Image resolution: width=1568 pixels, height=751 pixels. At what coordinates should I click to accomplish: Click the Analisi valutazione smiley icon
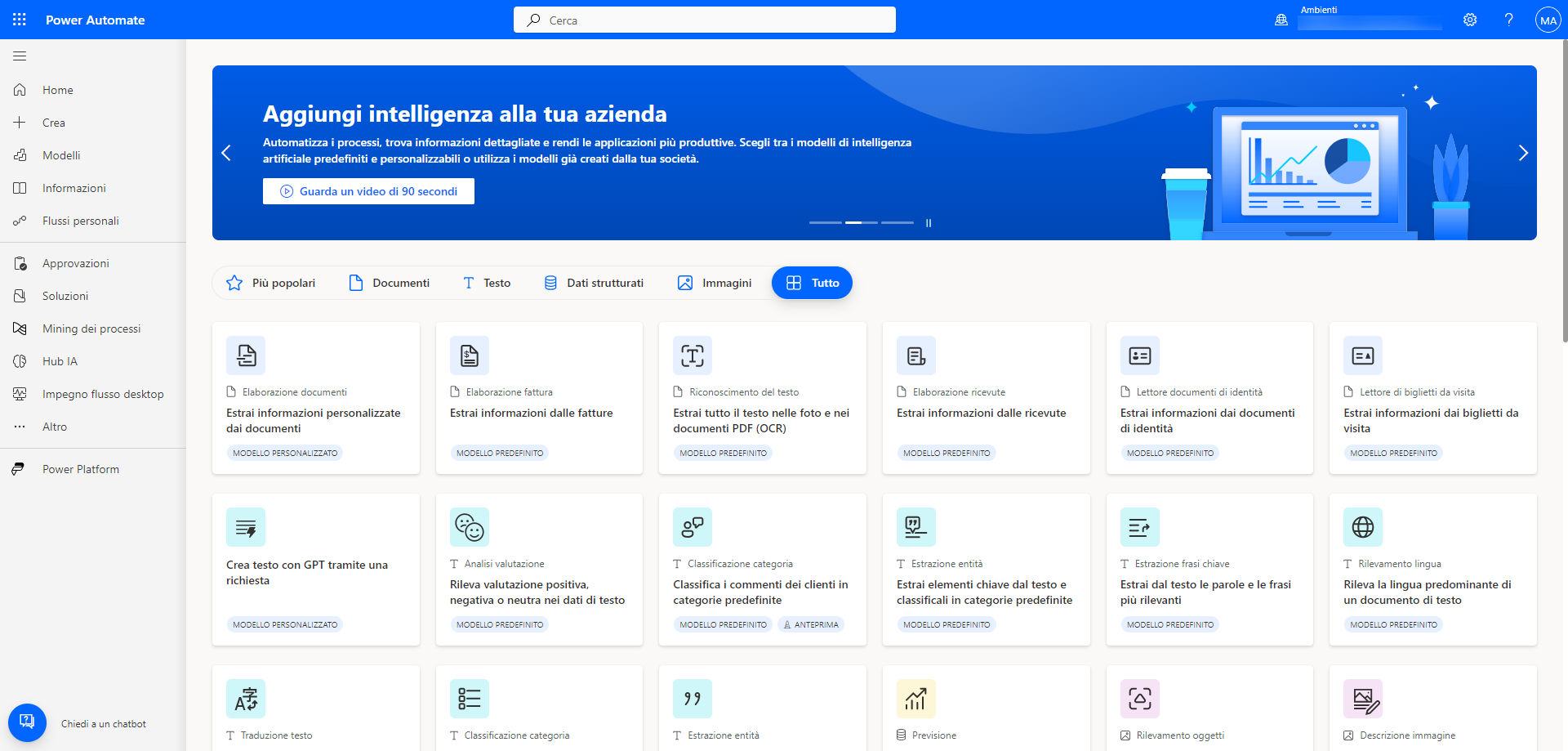pos(470,527)
